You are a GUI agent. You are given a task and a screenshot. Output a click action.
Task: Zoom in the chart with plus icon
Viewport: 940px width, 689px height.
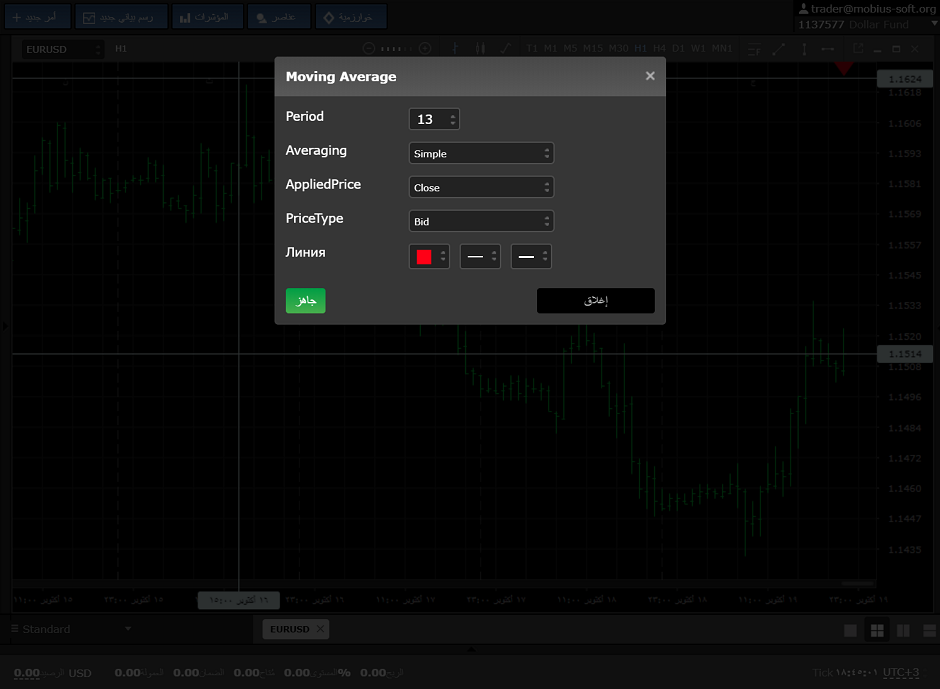(425, 49)
